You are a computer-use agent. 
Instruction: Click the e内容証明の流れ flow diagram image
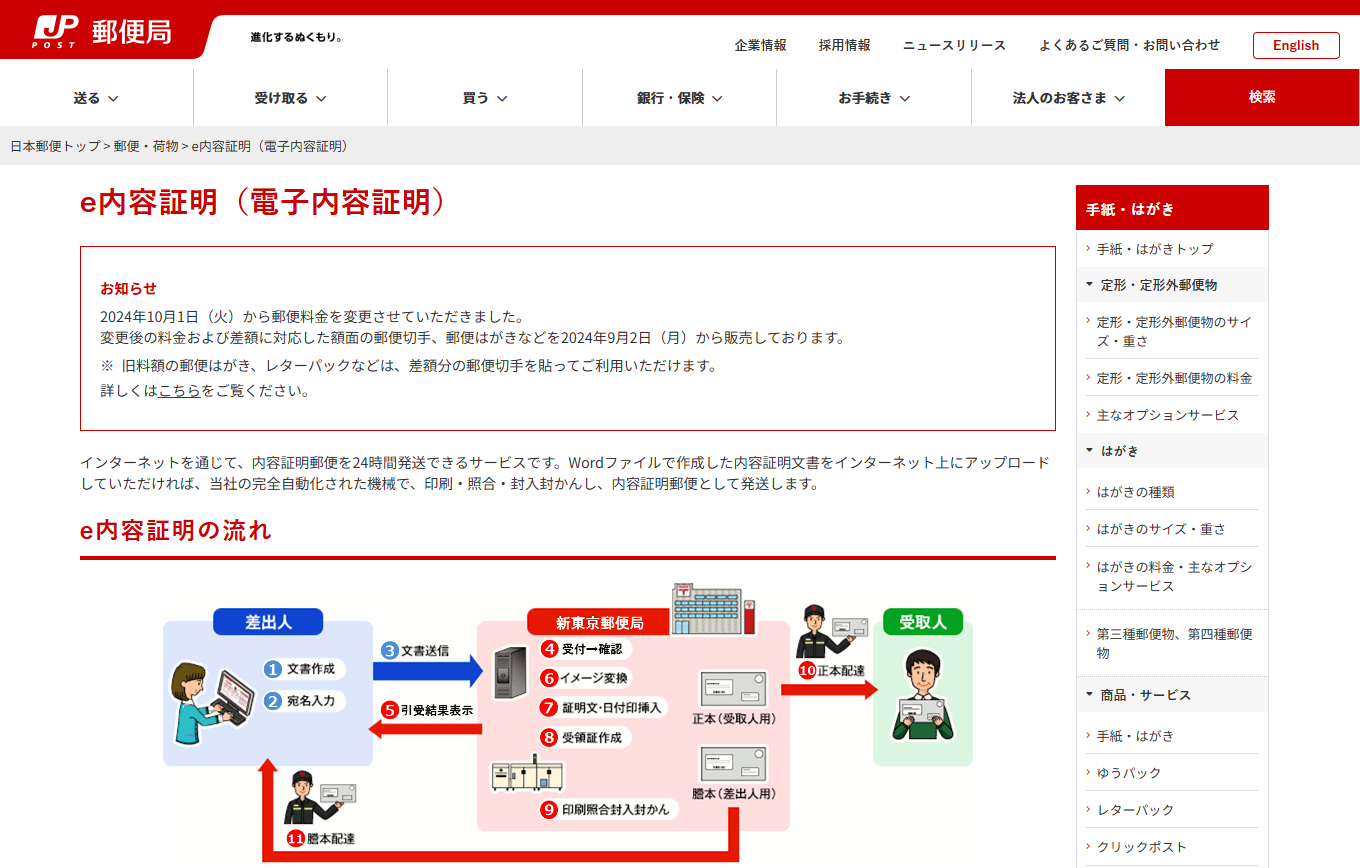tap(568, 722)
